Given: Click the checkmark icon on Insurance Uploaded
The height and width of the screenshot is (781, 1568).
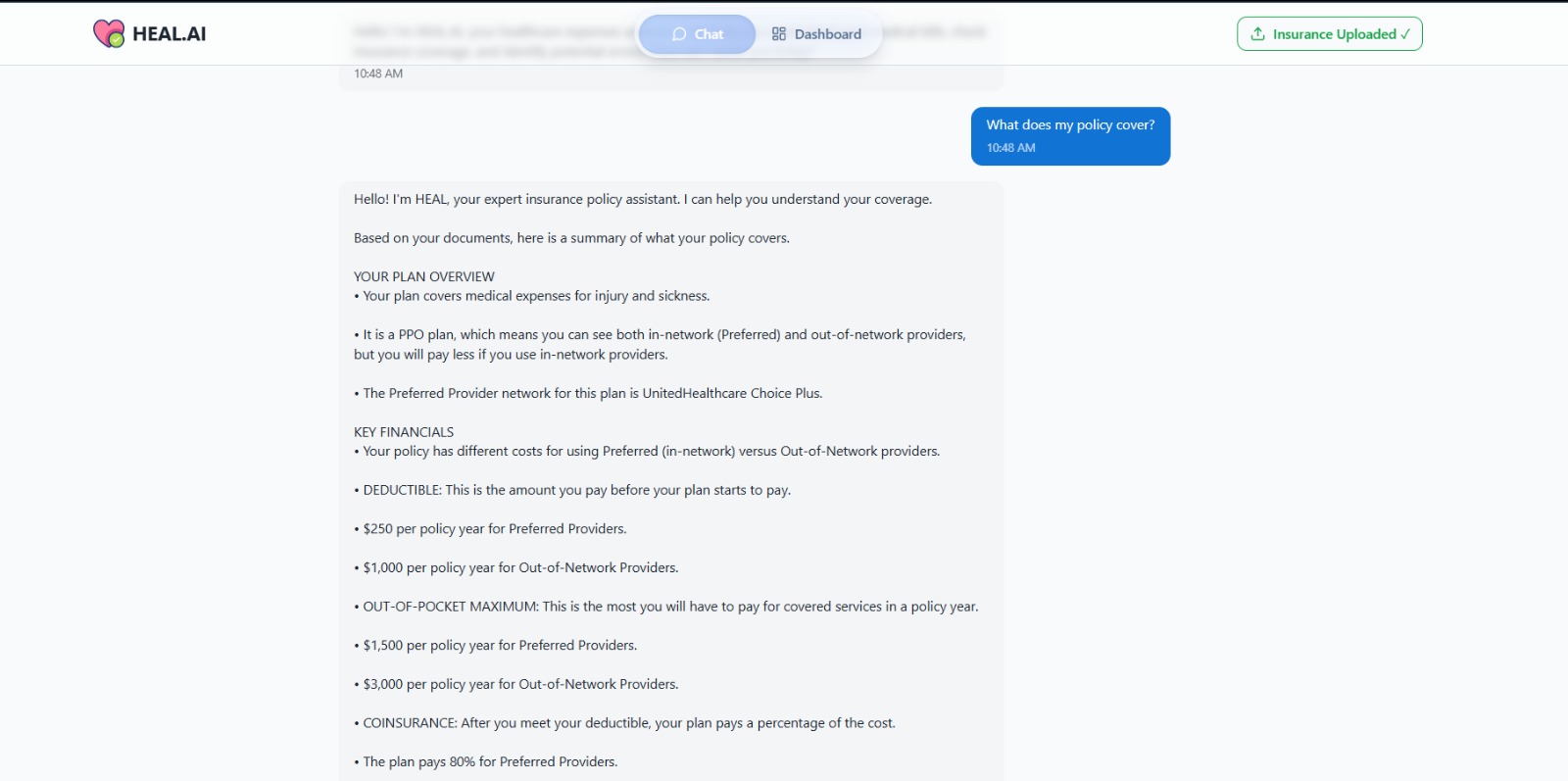Looking at the screenshot, I should click(x=1405, y=34).
